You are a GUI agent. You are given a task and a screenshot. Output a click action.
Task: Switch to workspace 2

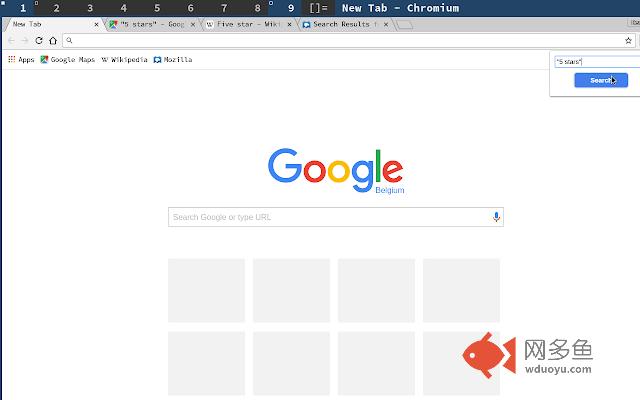[56, 8]
